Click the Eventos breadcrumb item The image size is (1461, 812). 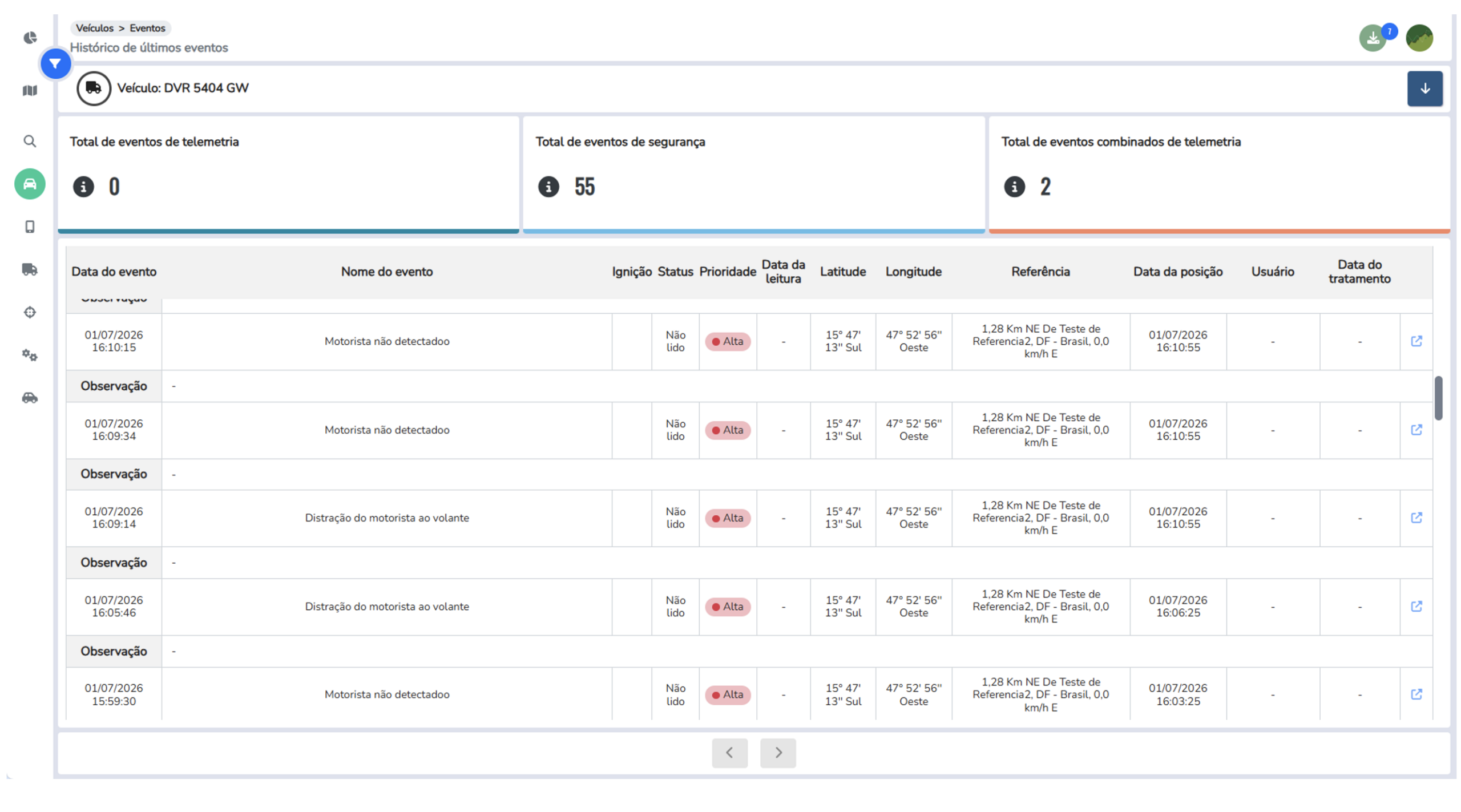pyautogui.click(x=147, y=28)
